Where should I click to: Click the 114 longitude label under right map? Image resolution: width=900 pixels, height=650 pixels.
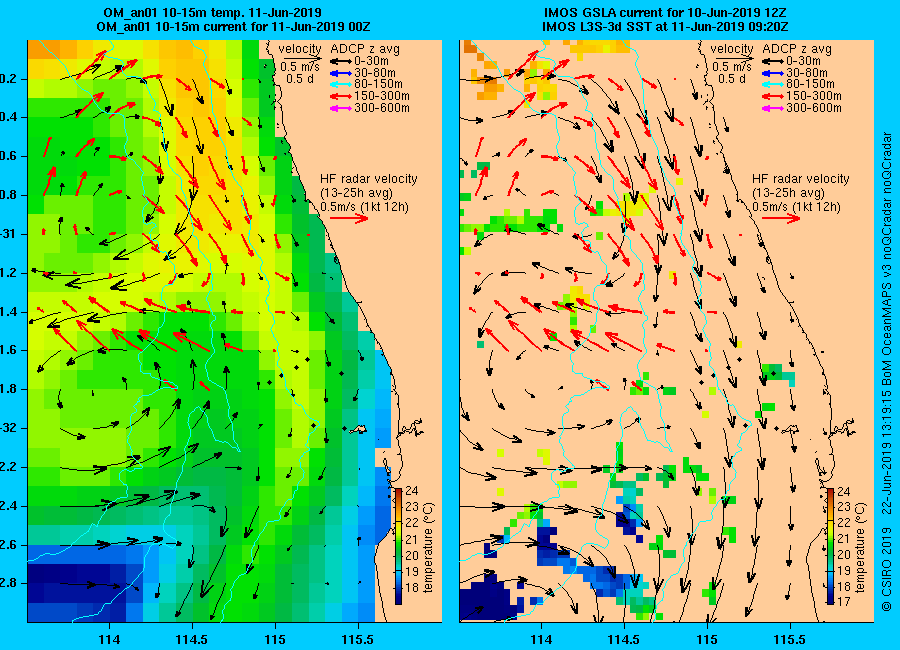tap(541, 639)
